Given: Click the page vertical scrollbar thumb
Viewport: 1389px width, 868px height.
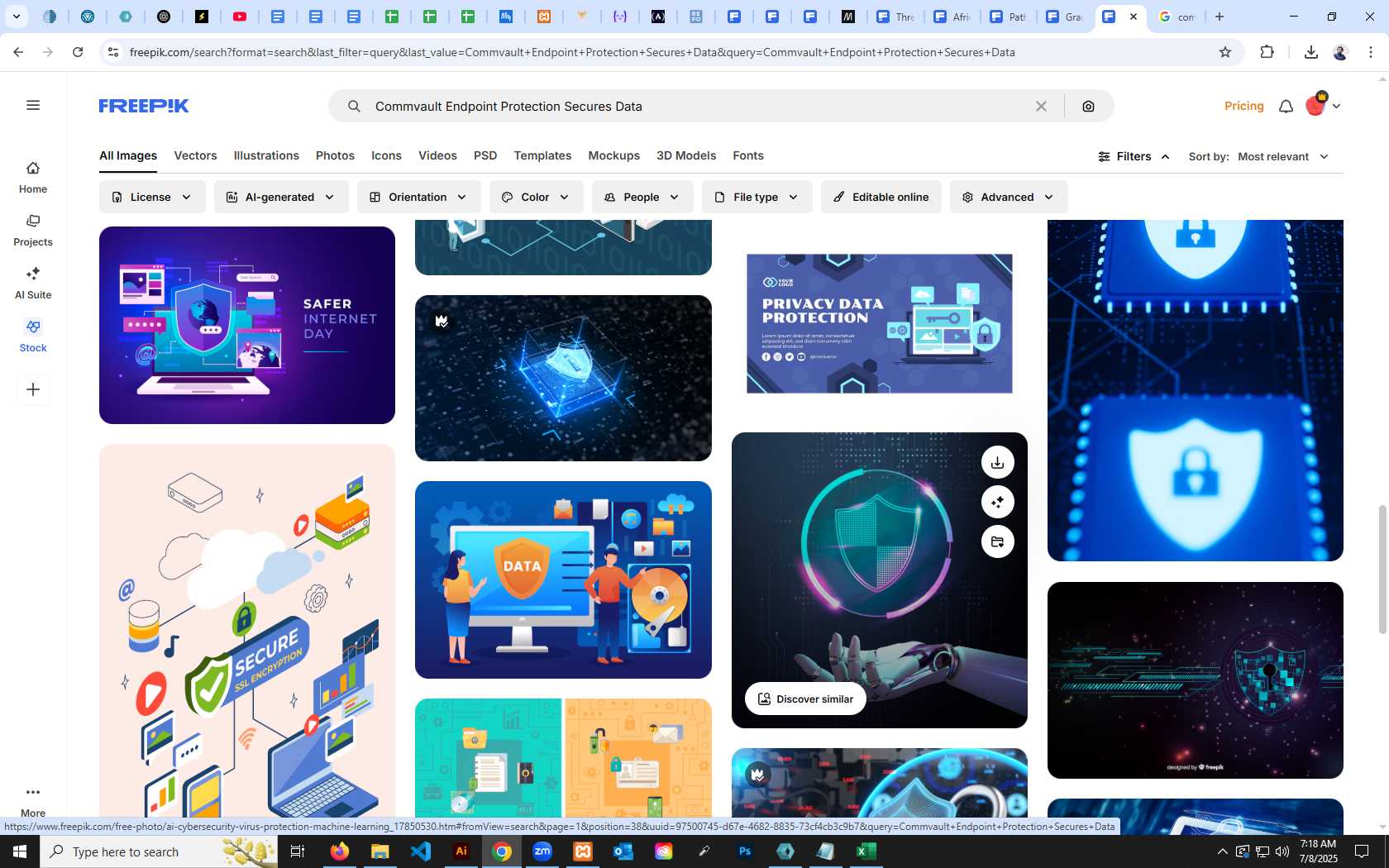Looking at the screenshot, I should pyautogui.click(x=1382, y=569).
